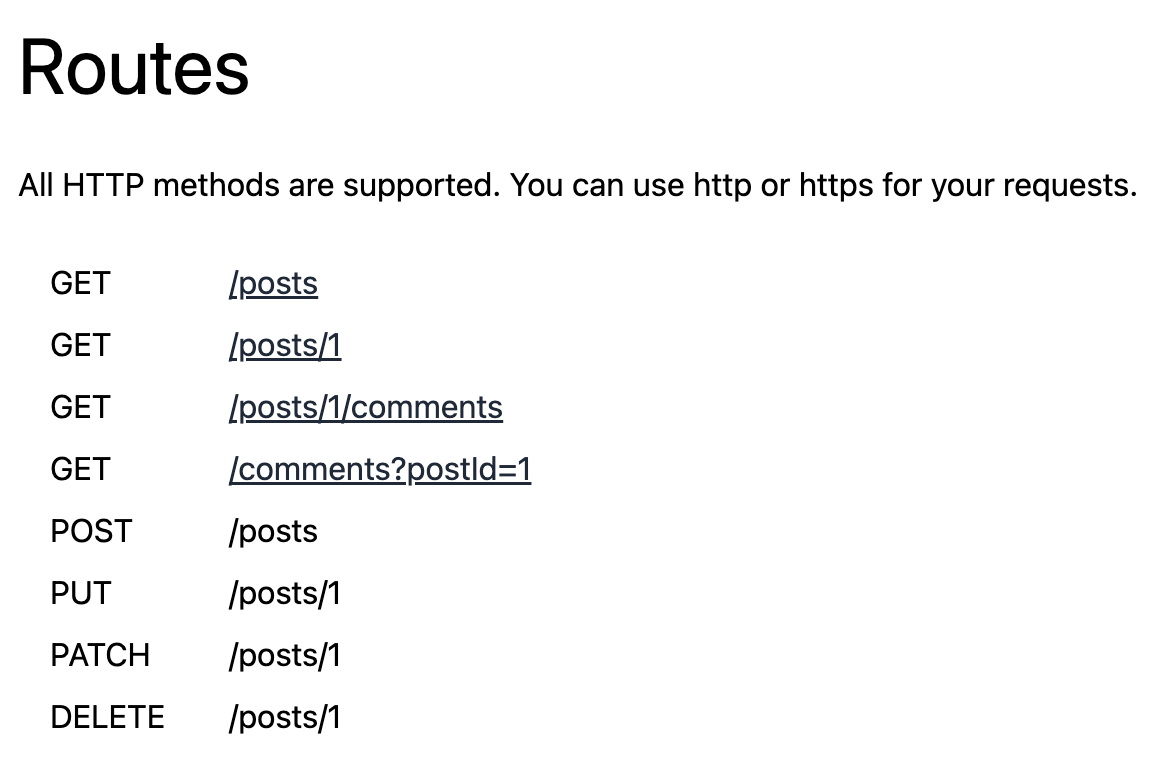Select the /posts/1 path in the PUT row

(x=285, y=594)
